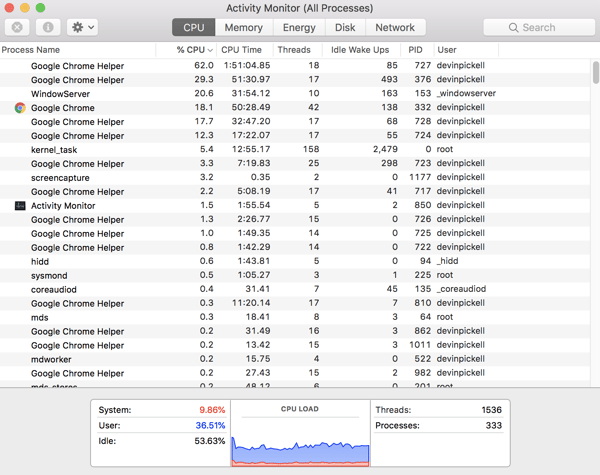
Task: Select Google Chrome Helper with PID 722
Action: tap(295, 247)
